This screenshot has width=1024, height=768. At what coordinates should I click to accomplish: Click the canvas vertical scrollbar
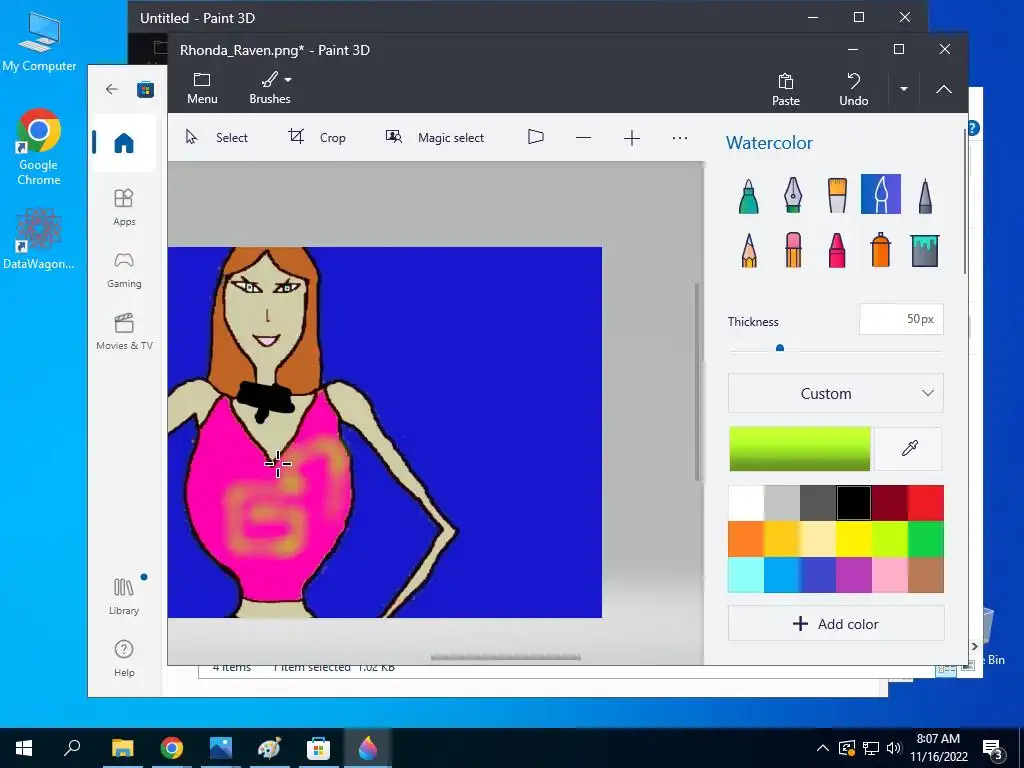pos(697,383)
